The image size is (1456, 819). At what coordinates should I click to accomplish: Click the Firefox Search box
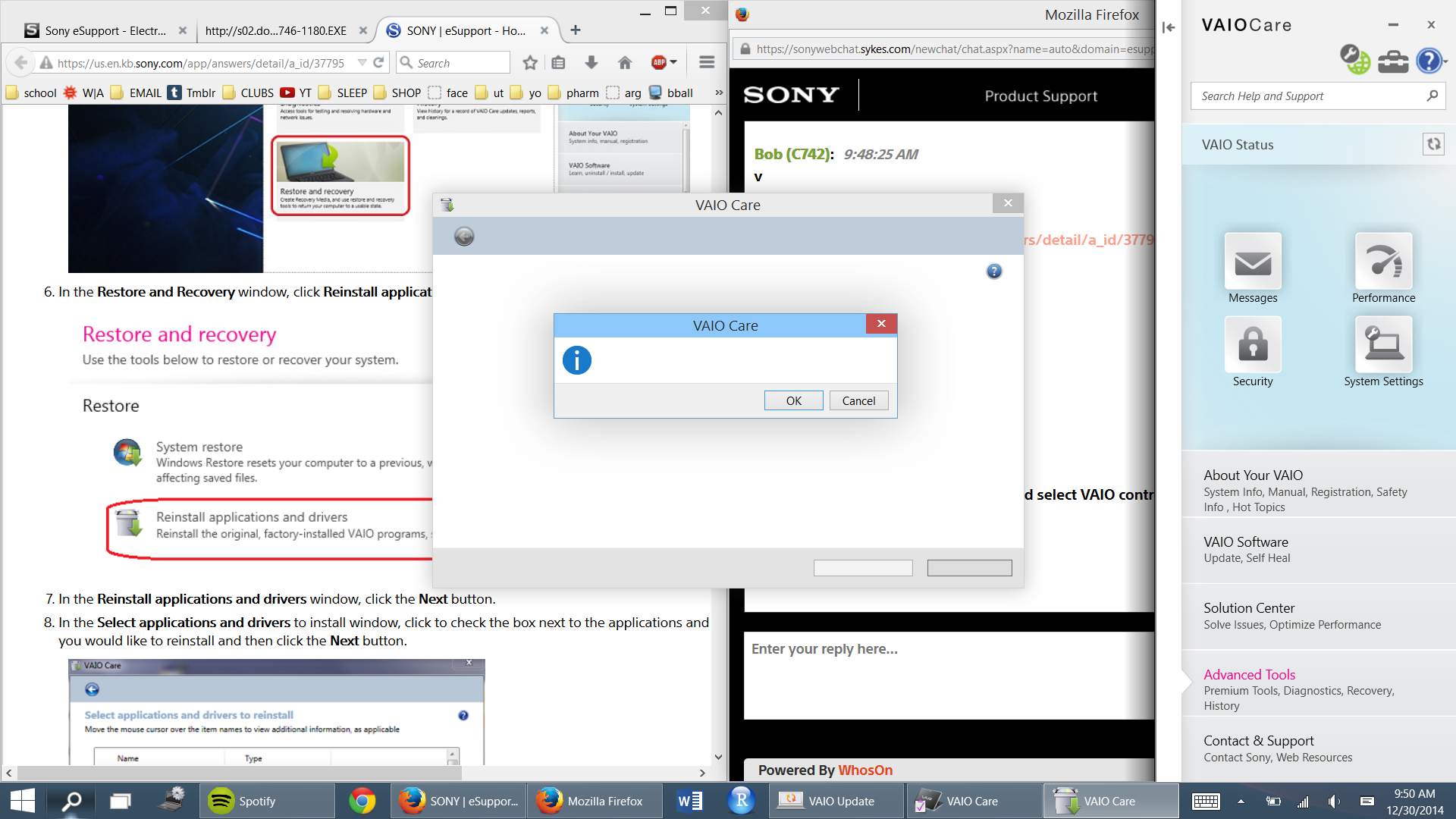tap(453, 63)
